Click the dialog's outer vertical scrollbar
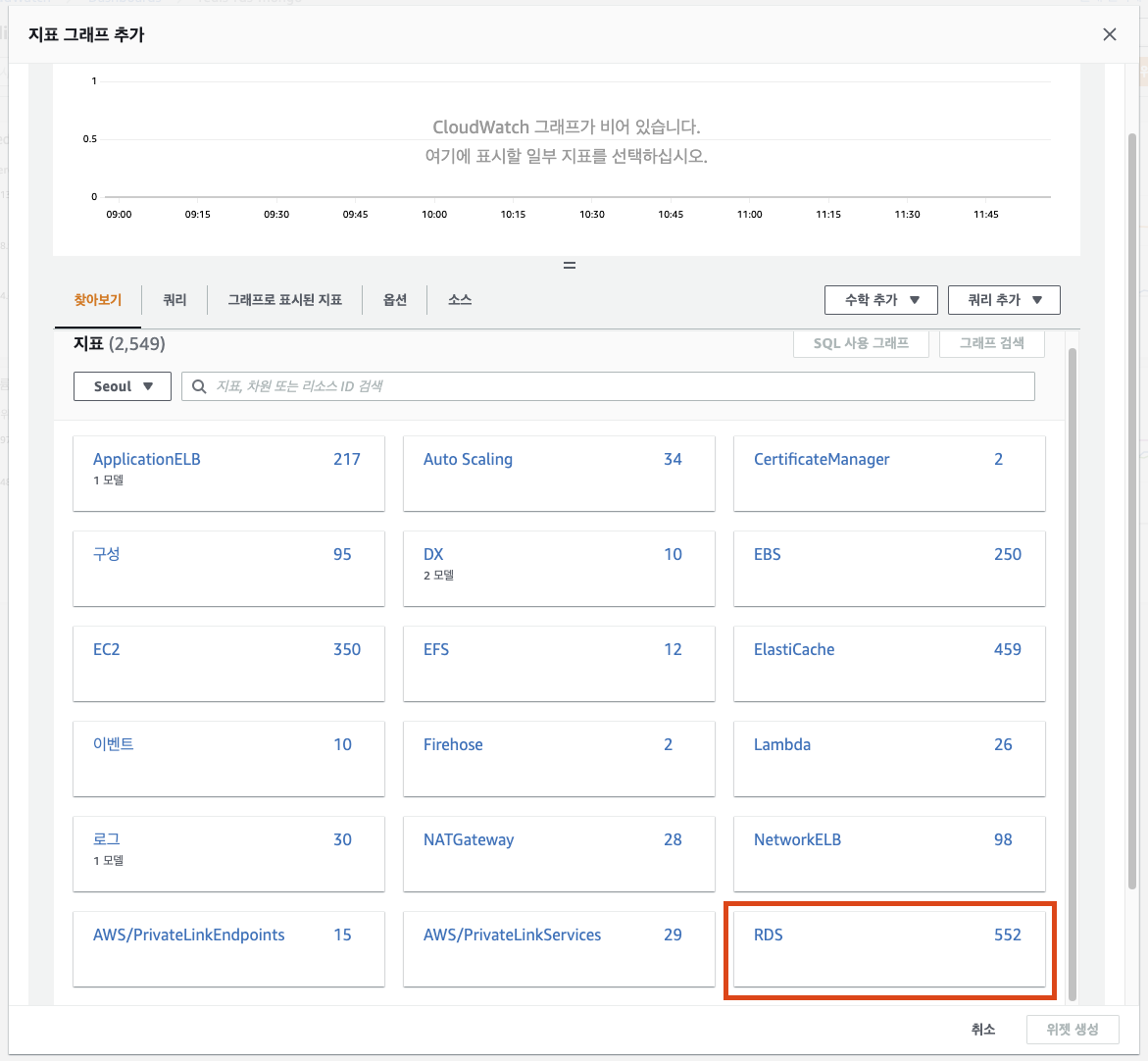 click(1132, 511)
